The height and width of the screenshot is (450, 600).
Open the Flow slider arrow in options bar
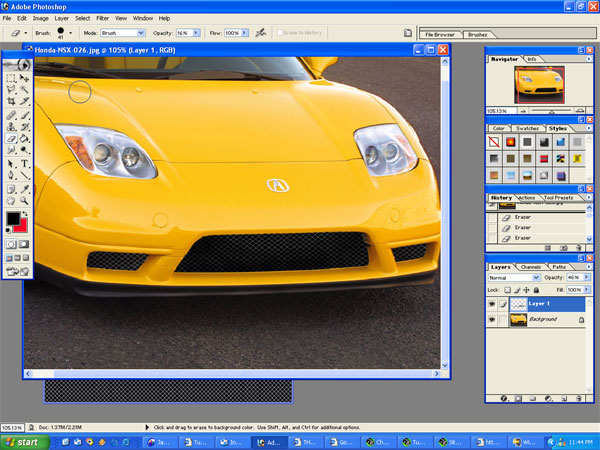coord(245,33)
